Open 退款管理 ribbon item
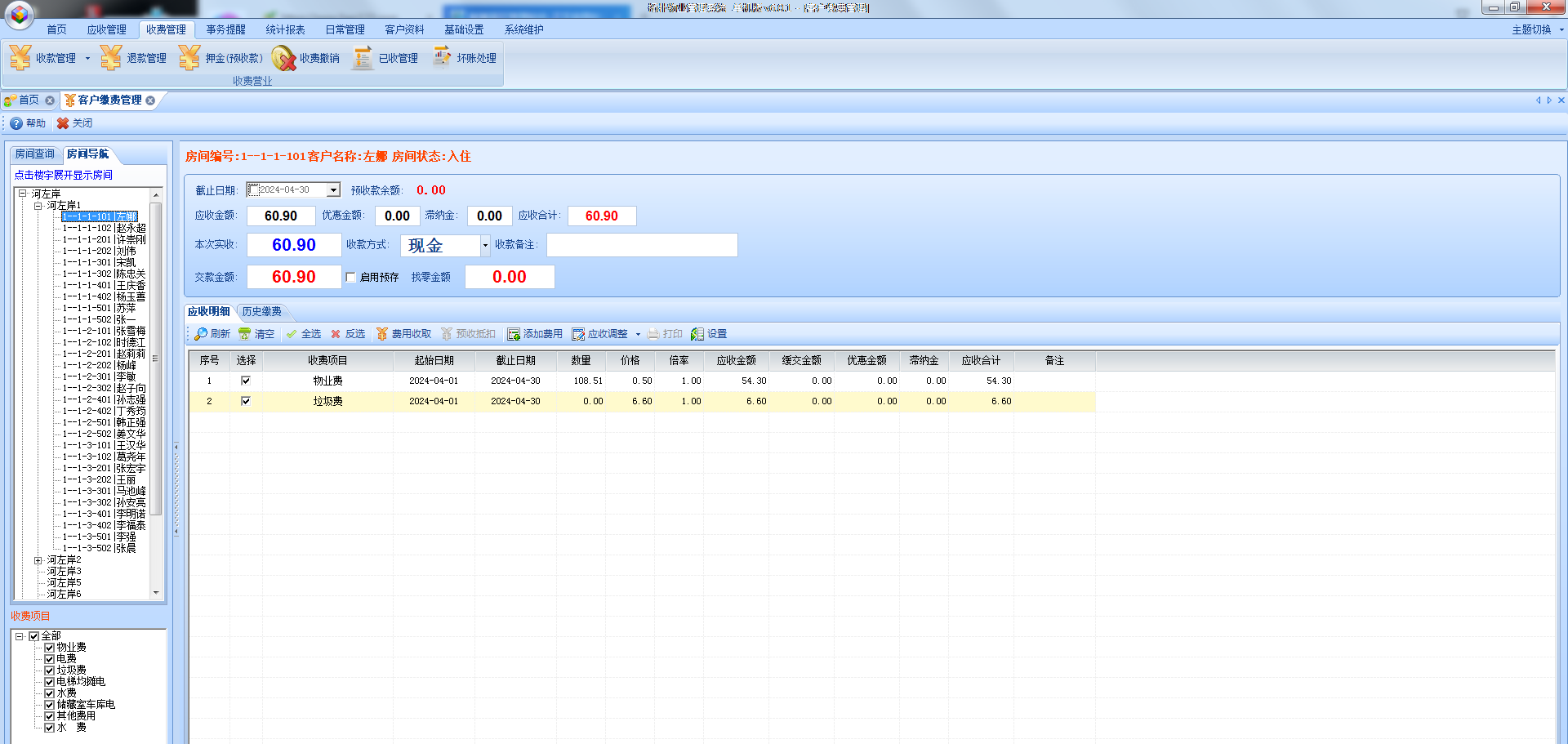Screen dimensions: 1568x744 point(134,58)
